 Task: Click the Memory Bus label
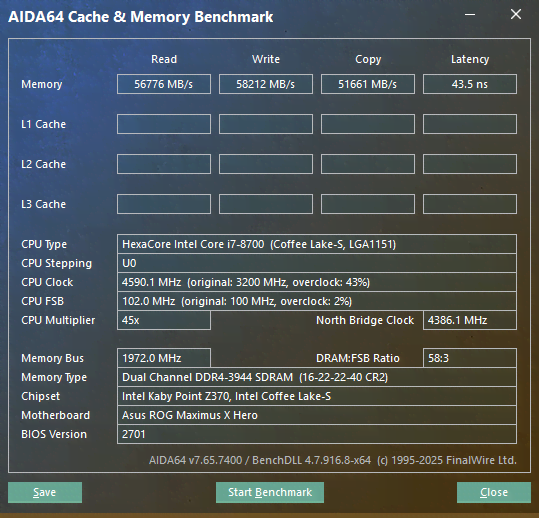coord(53,358)
